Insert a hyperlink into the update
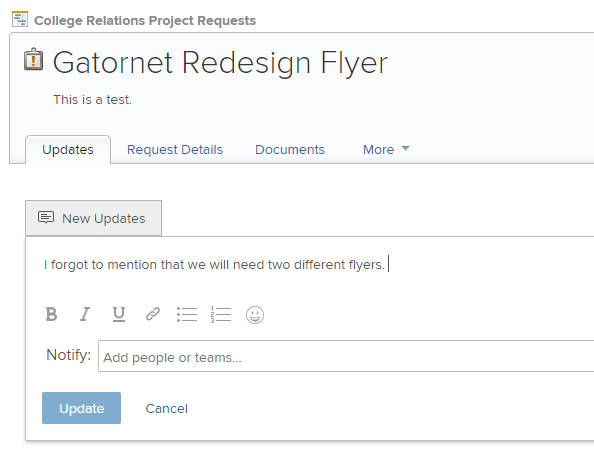Viewport: 594px width, 467px height. pyautogui.click(x=153, y=314)
